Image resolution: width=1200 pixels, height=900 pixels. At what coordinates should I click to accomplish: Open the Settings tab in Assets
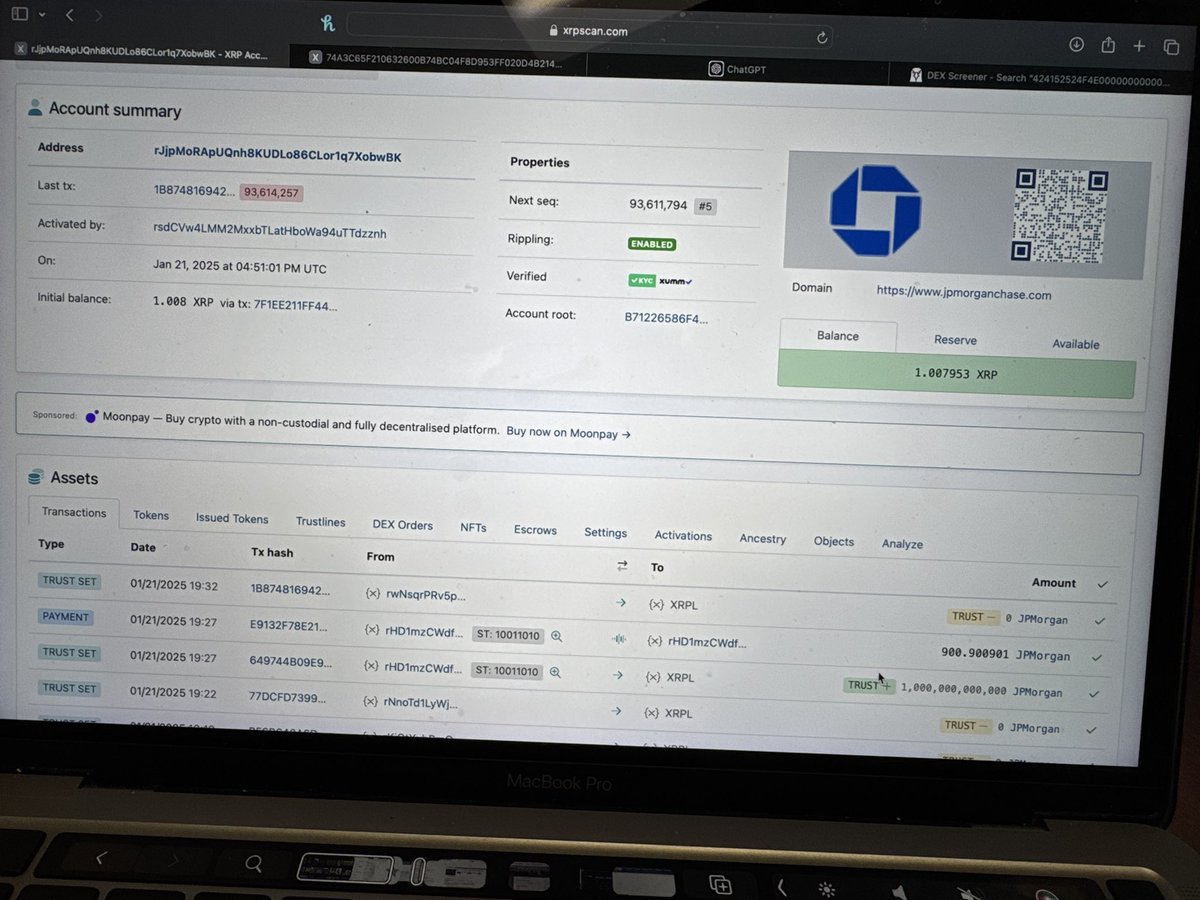[x=606, y=533]
